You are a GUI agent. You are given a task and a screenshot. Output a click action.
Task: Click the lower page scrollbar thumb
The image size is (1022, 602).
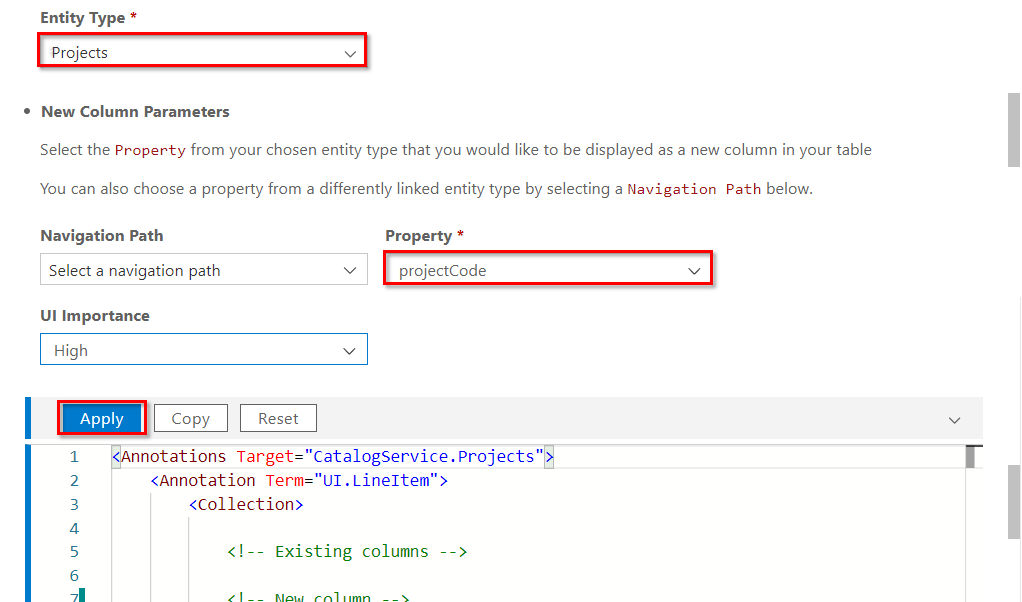[1014, 502]
